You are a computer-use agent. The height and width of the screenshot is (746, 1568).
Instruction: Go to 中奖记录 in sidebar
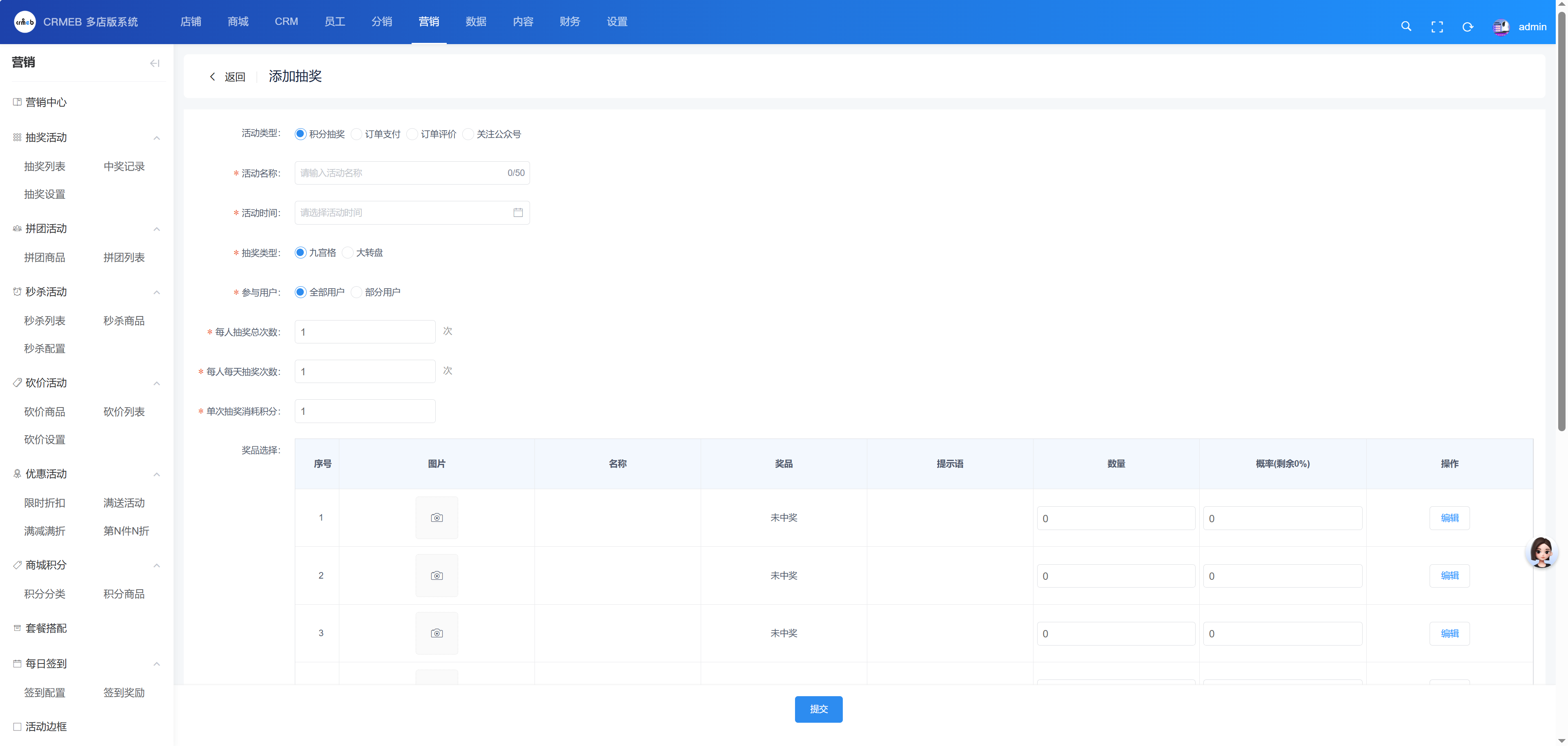(x=124, y=167)
